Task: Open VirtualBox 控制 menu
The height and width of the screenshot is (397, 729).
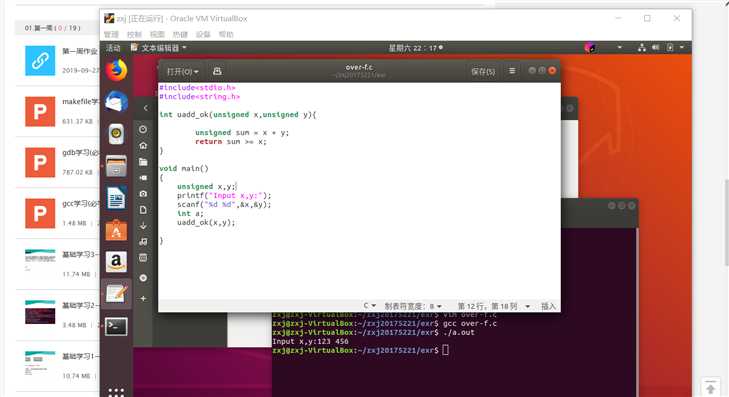Action: [x=134, y=34]
